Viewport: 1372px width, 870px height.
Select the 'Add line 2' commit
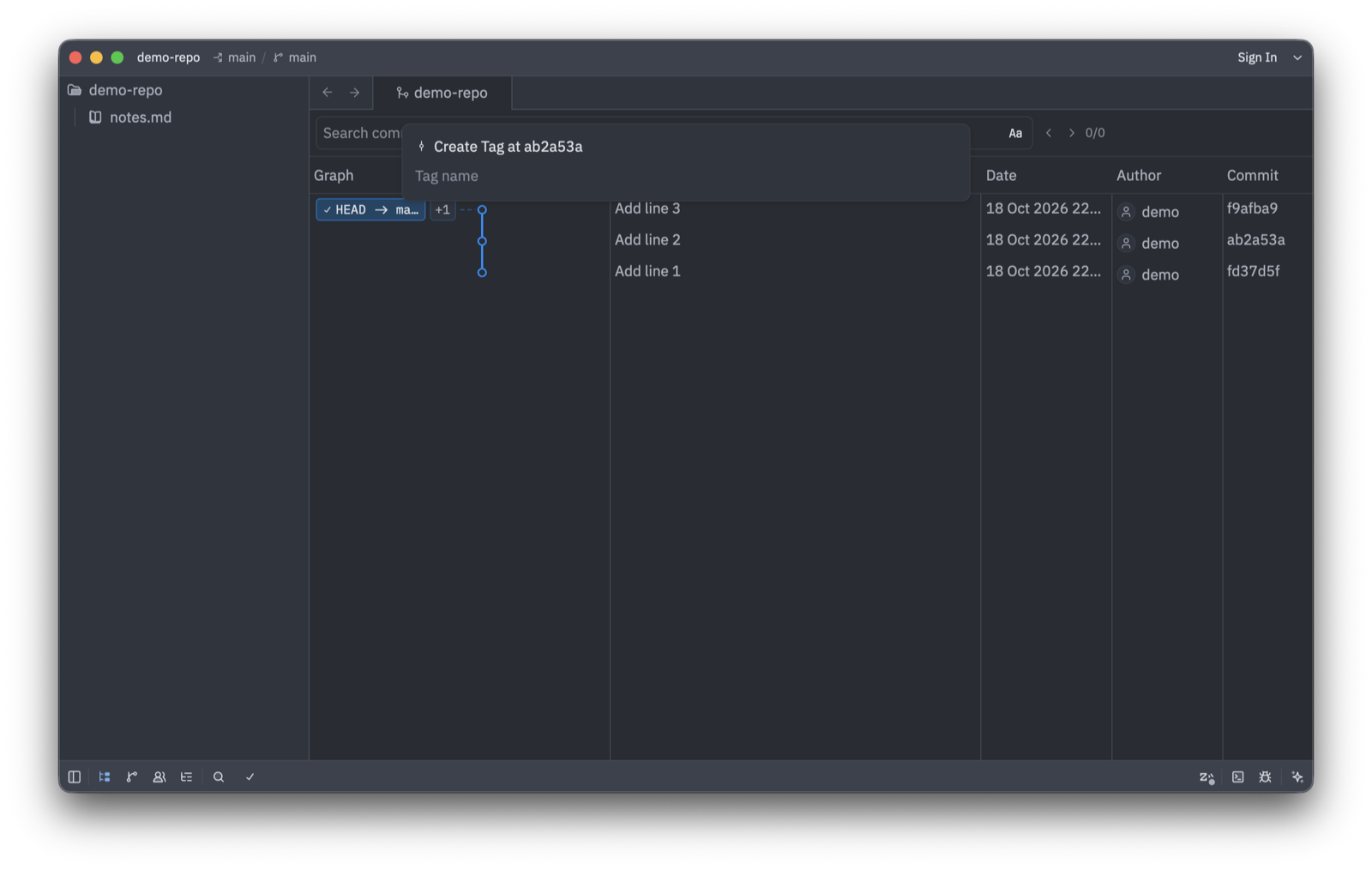click(x=647, y=239)
